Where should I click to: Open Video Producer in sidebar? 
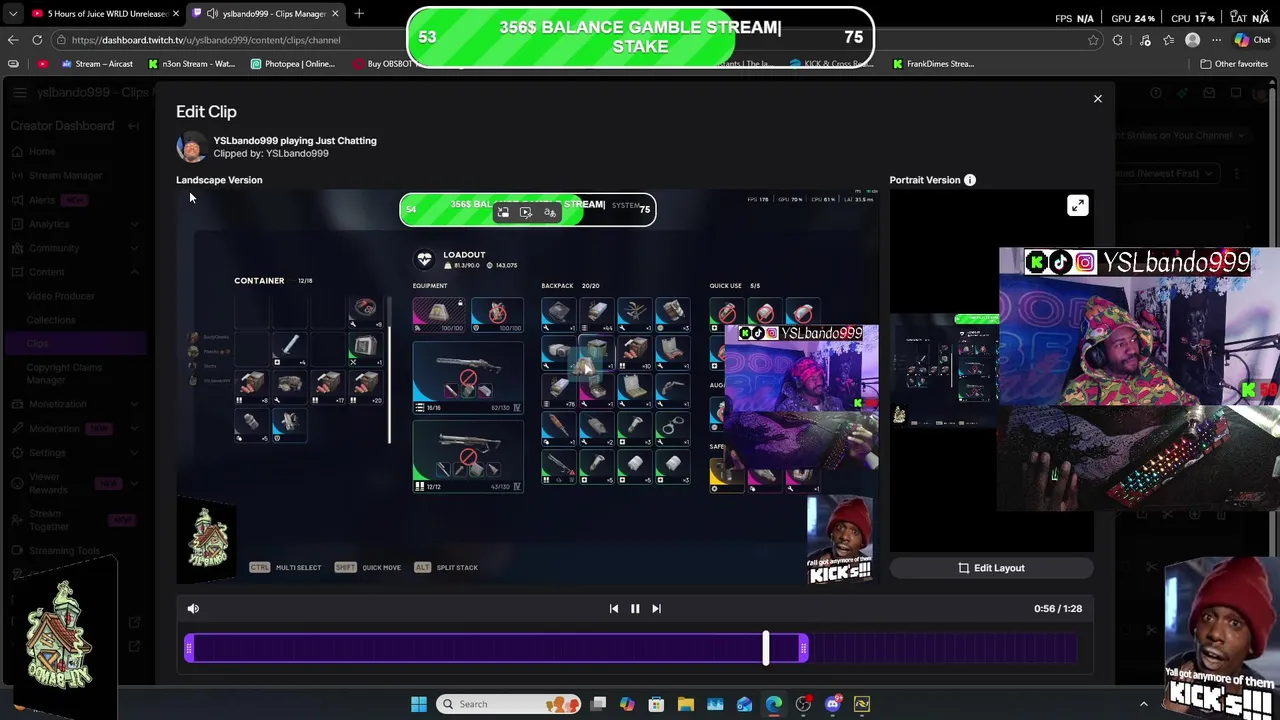(60, 296)
